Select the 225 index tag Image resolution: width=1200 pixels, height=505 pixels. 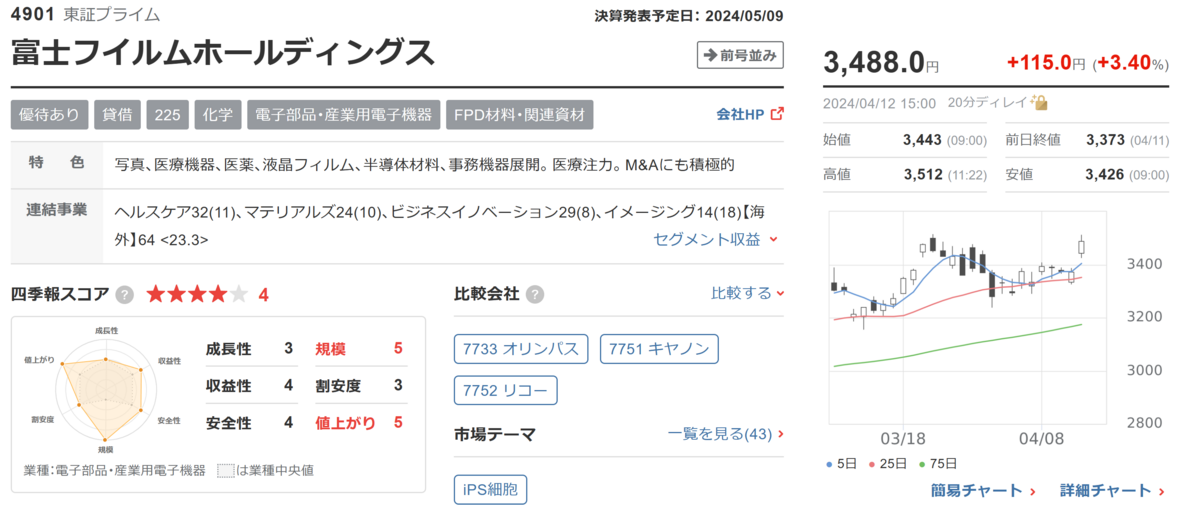coord(167,114)
